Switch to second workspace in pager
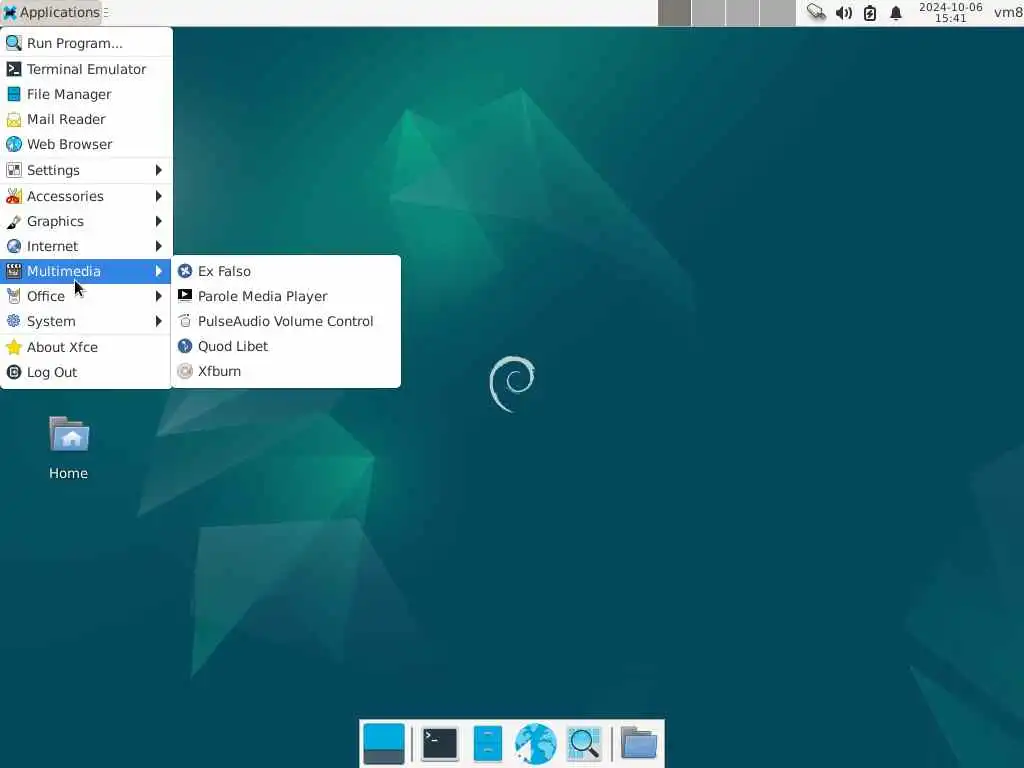 point(709,13)
